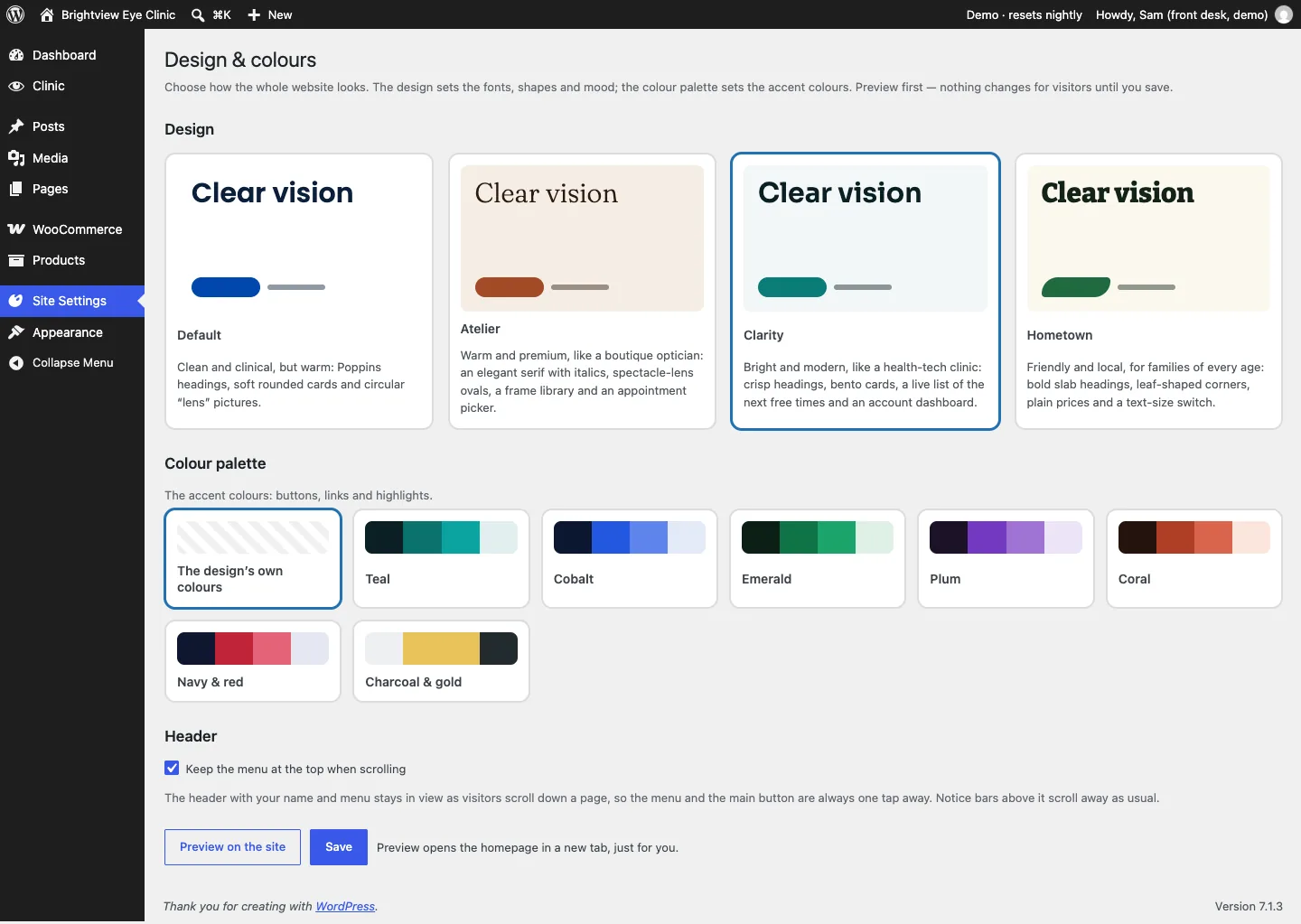The image size is (1301, 924).
Task: Select the Atelier design card
Action: tap(582, 291)
